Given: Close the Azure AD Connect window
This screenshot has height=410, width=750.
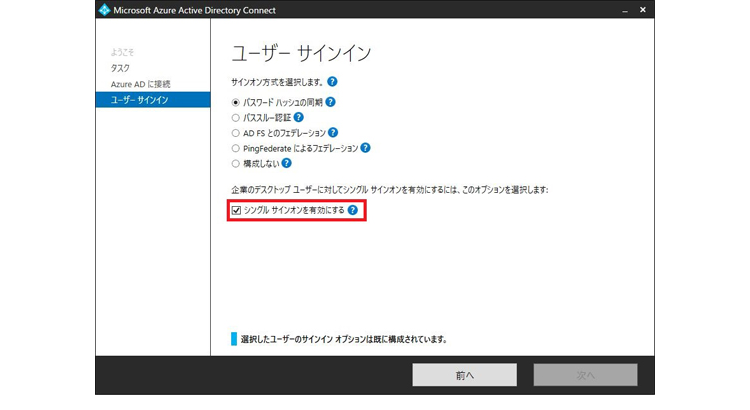Looking at the screenshot, I should click(x=643, y=10).
